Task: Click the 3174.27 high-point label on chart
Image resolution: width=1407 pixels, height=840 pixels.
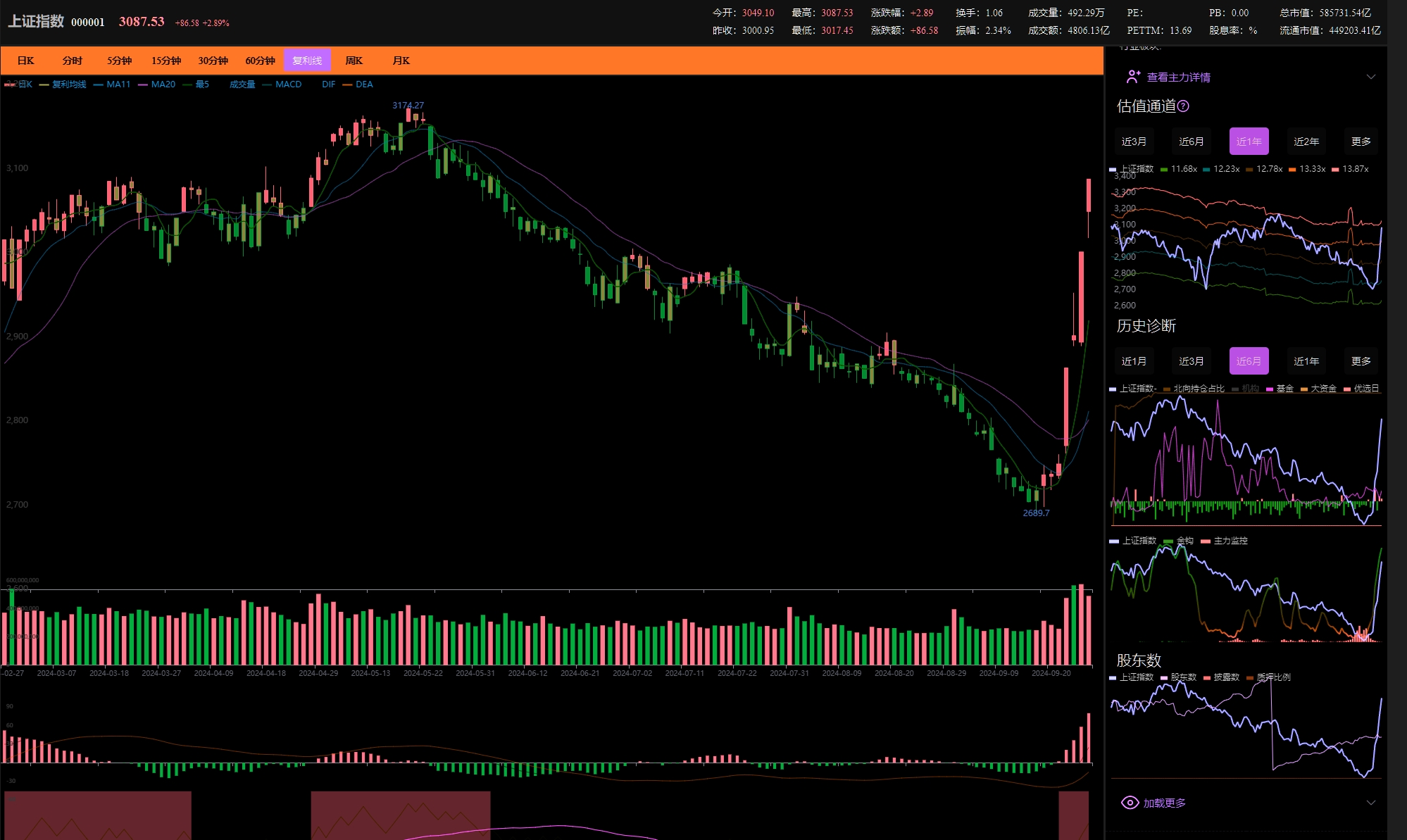Action: tap(408, 106)
